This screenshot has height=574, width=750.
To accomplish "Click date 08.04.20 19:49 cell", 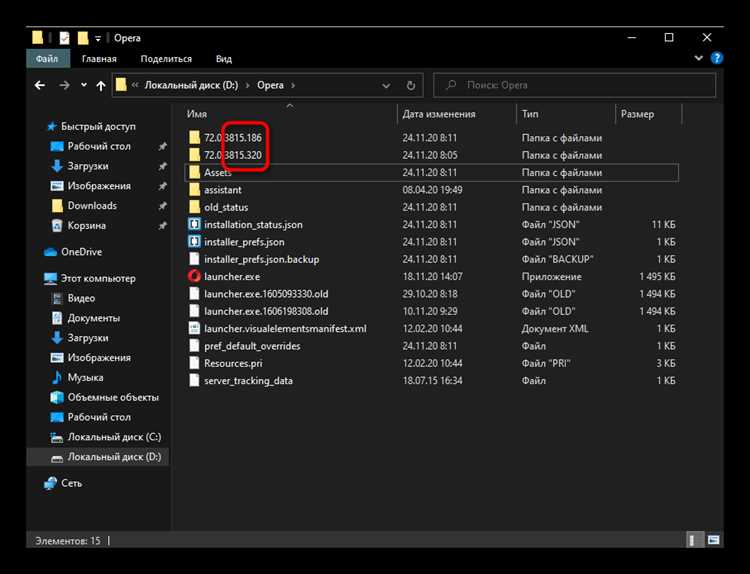I will pyautogui.click(x=432, y=190).
